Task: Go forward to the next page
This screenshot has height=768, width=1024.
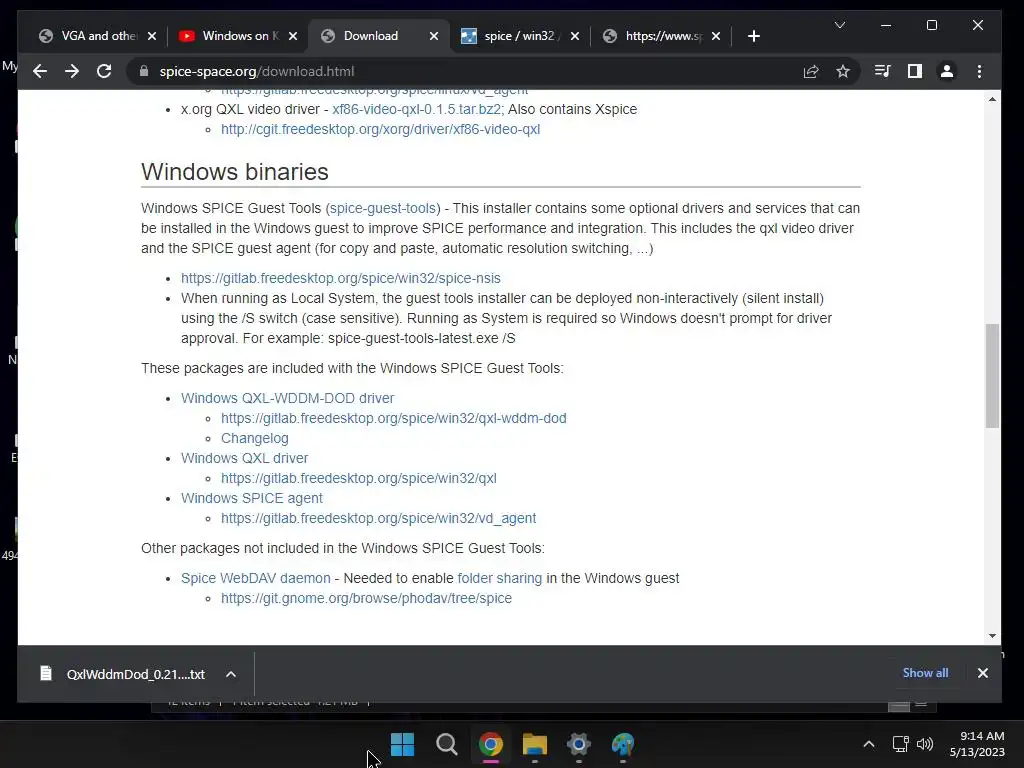Action: (72, 71)
